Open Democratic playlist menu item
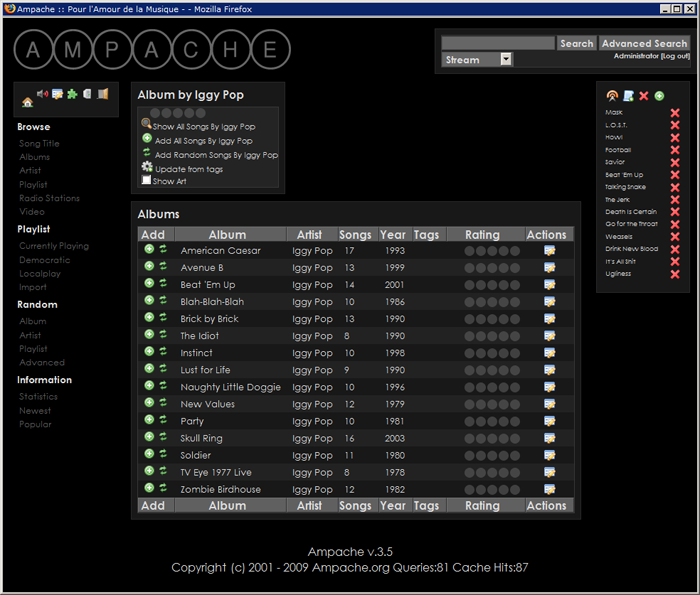700x595 pixels. coord(45,260)
